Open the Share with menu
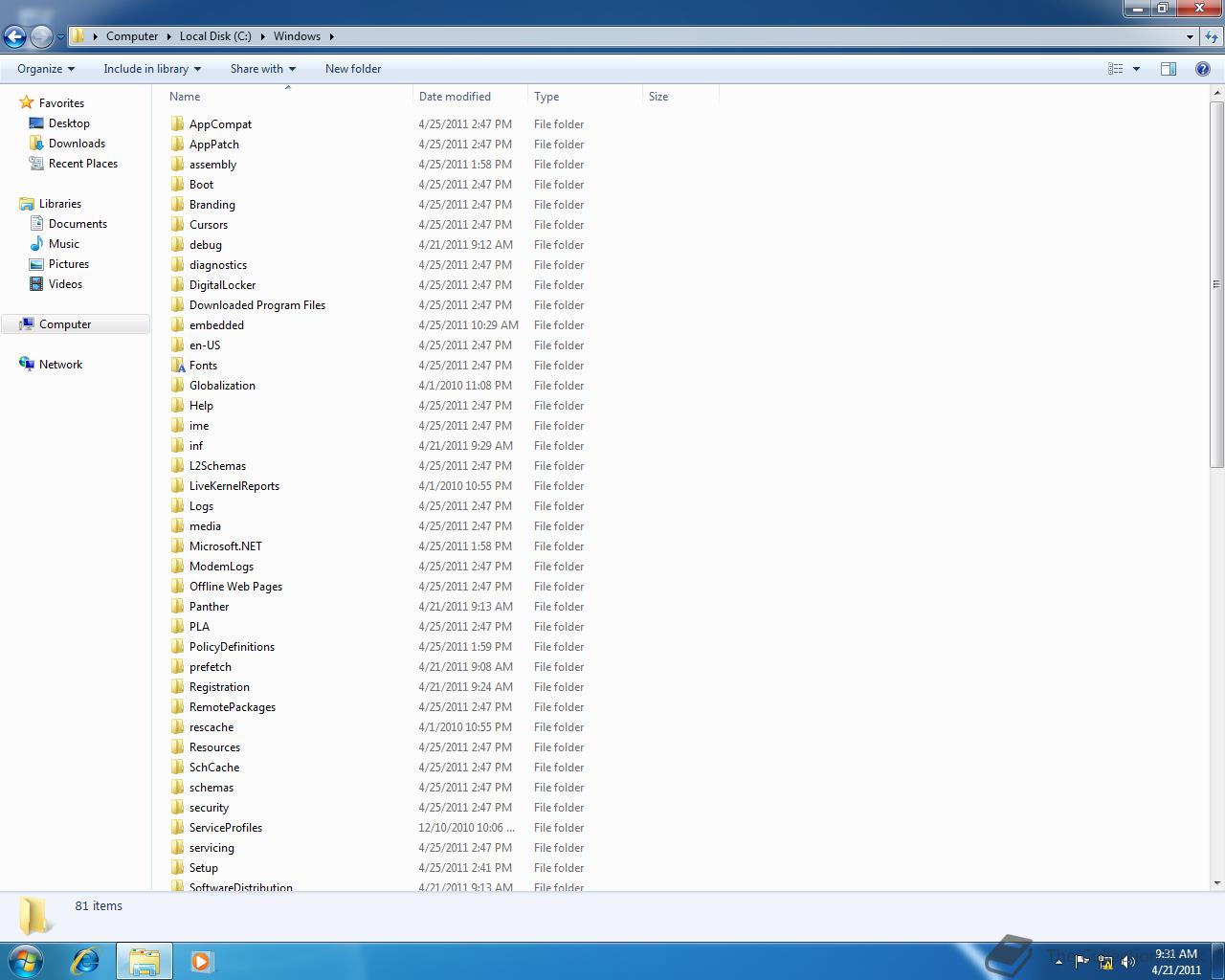1225x980 pixels. tap(263, 69)
